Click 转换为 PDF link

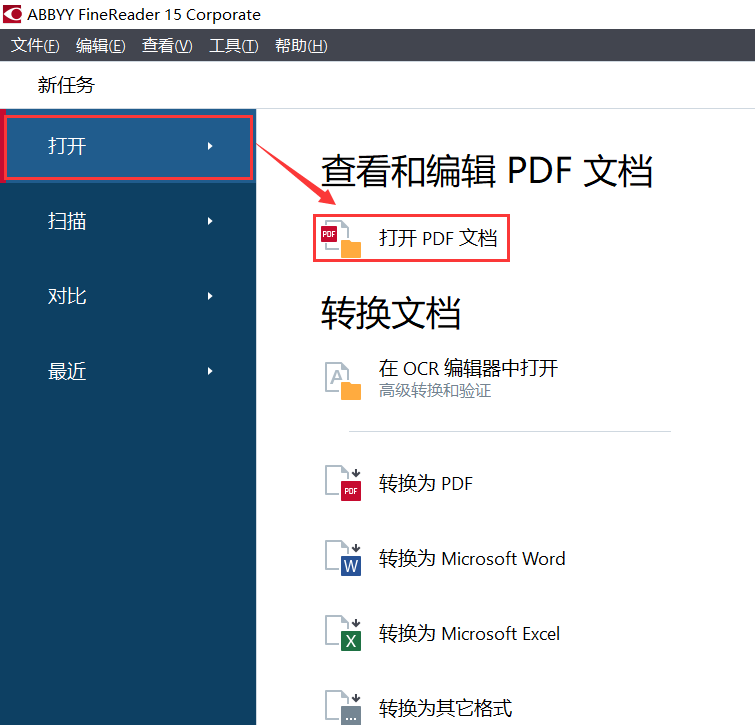[x=426, y=483]
